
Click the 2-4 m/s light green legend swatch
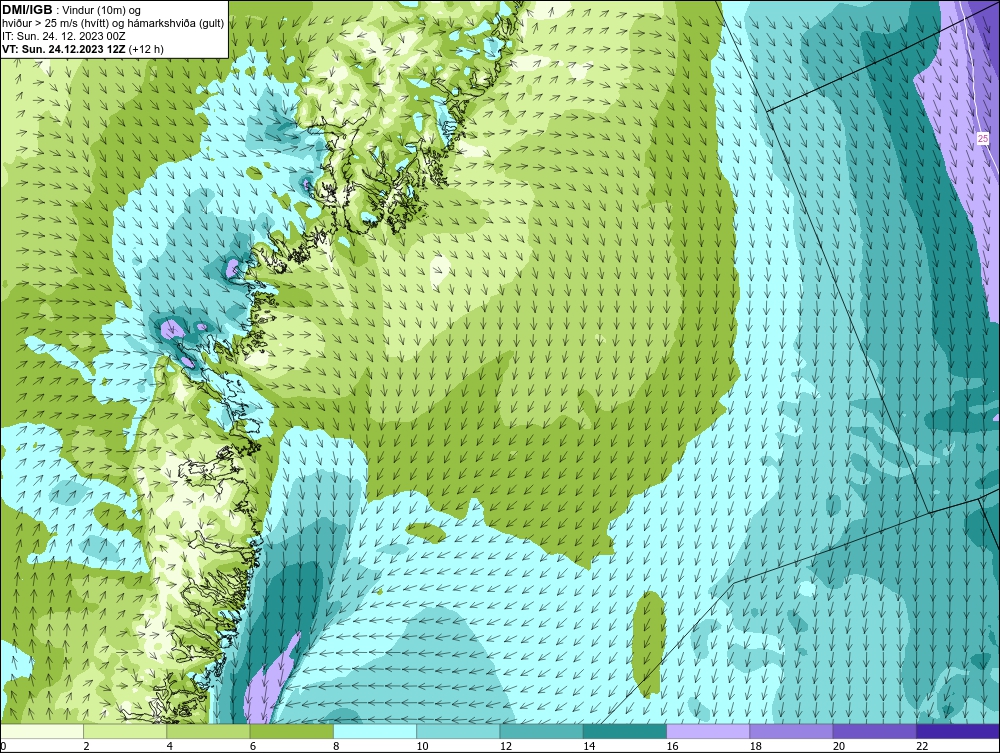click(125, 731)
